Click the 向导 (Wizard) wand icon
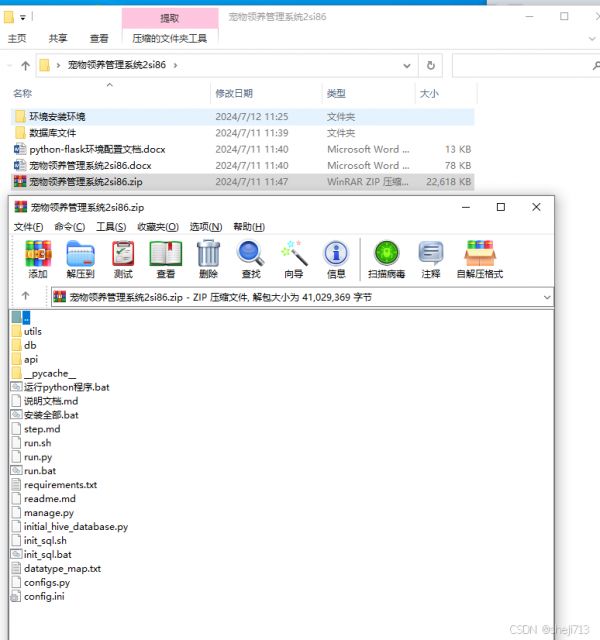 click(x=293, y=253)
